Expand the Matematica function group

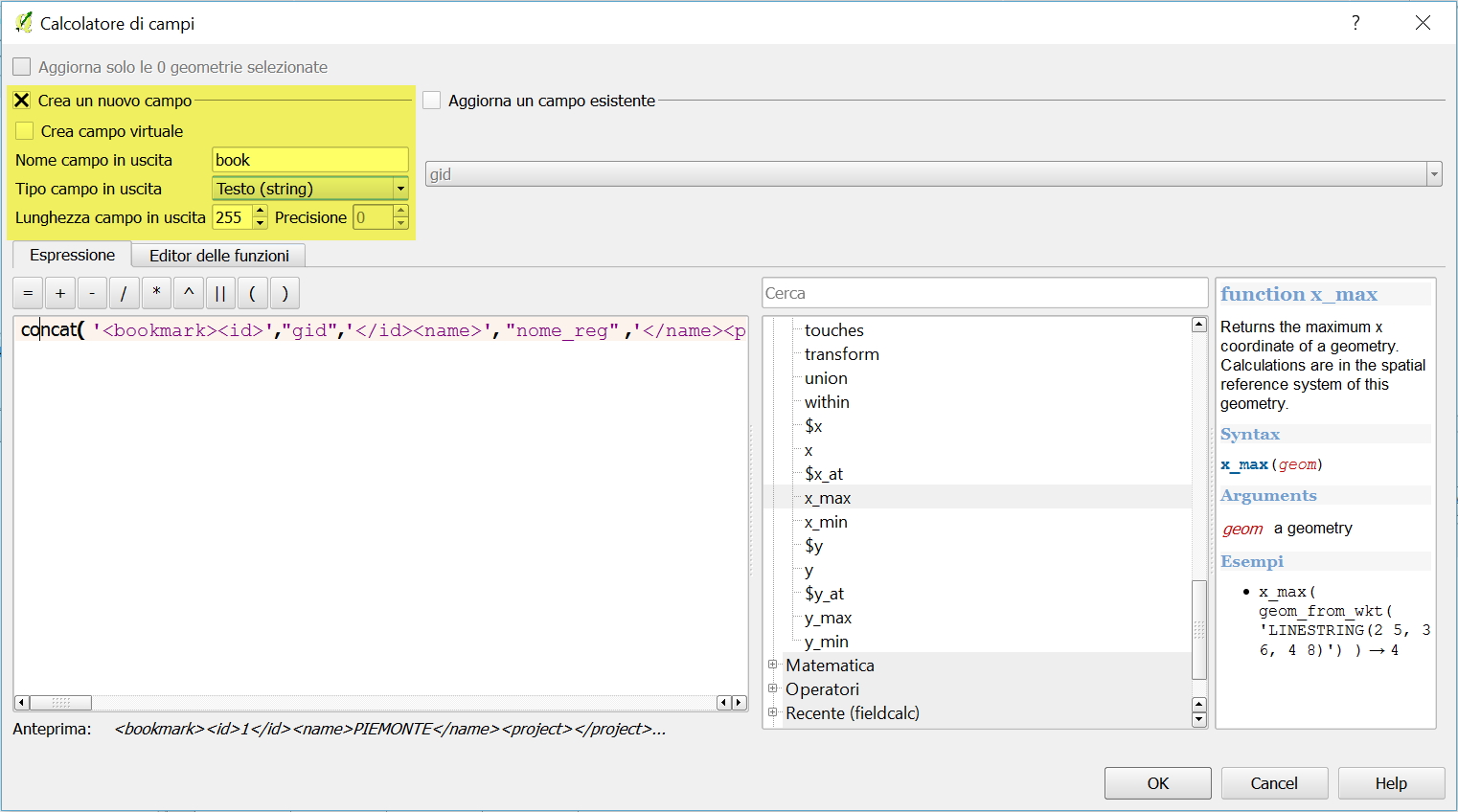tap(773, 665)
